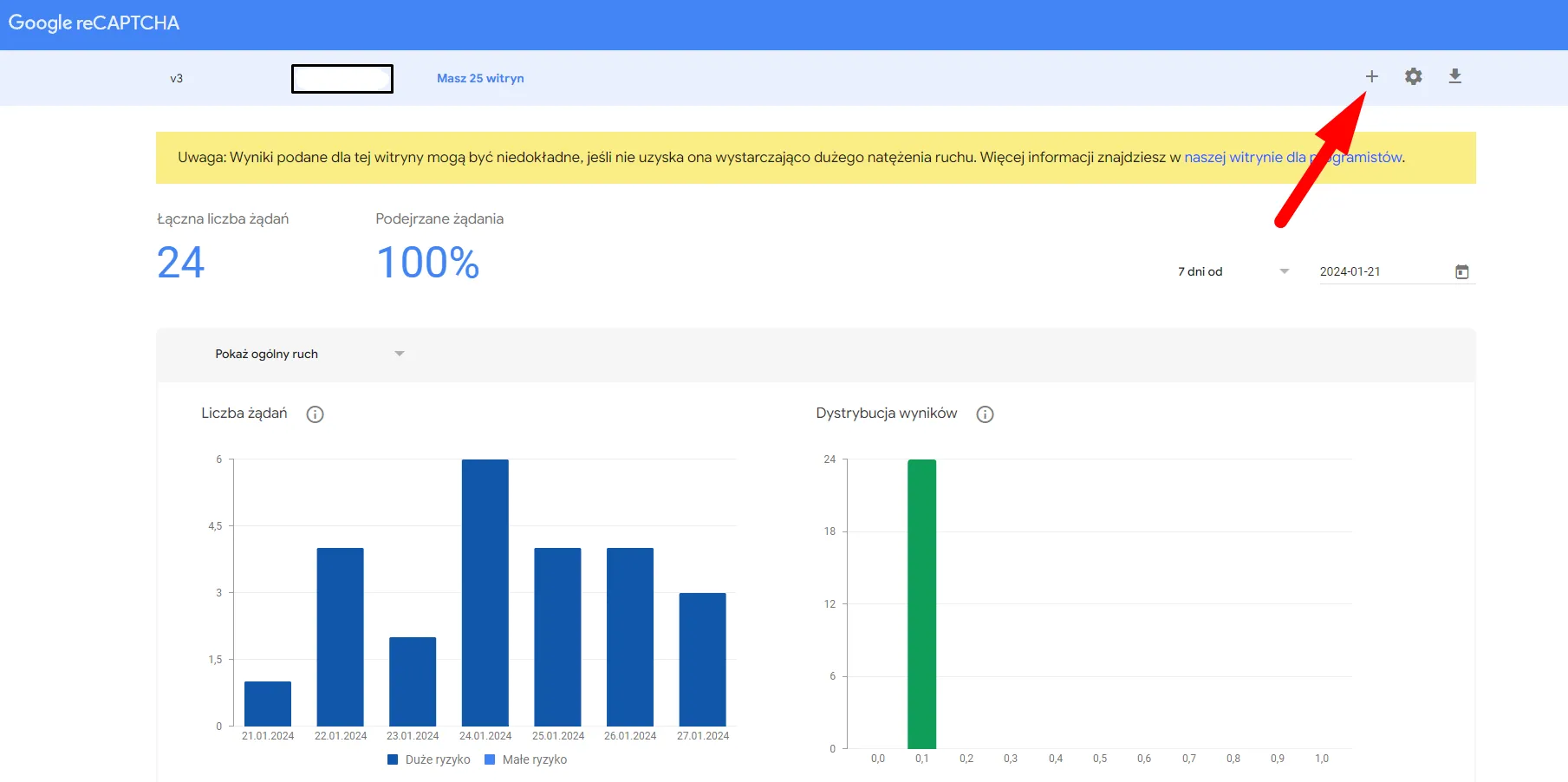Image resolution: width=1568 pixels, height=782 pixels.
Task: Click the plus icon to add a site
Action: point(1371,76)
